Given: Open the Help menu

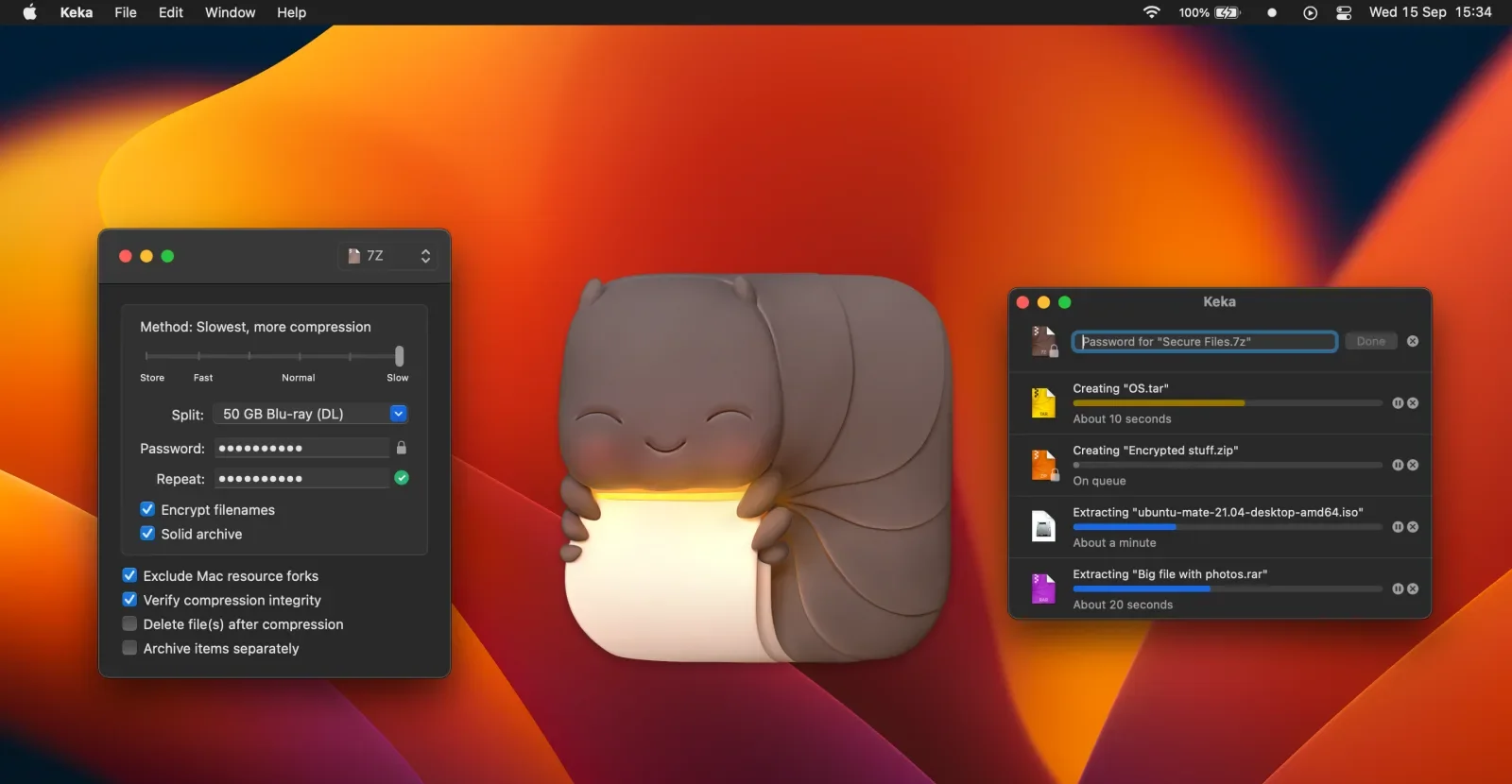Looking at the screenshot, I should click(291, 12).
